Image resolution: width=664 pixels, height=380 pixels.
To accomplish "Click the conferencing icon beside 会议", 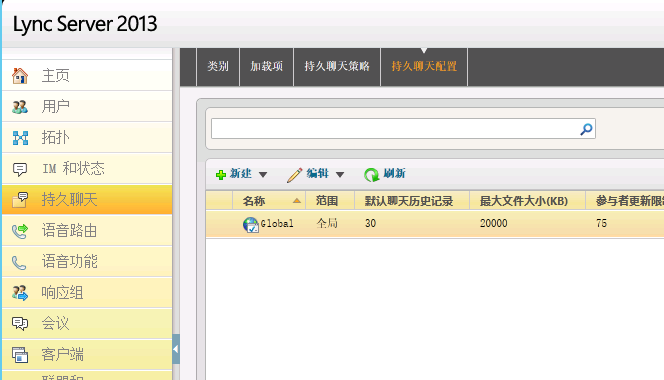I will 19,324.
